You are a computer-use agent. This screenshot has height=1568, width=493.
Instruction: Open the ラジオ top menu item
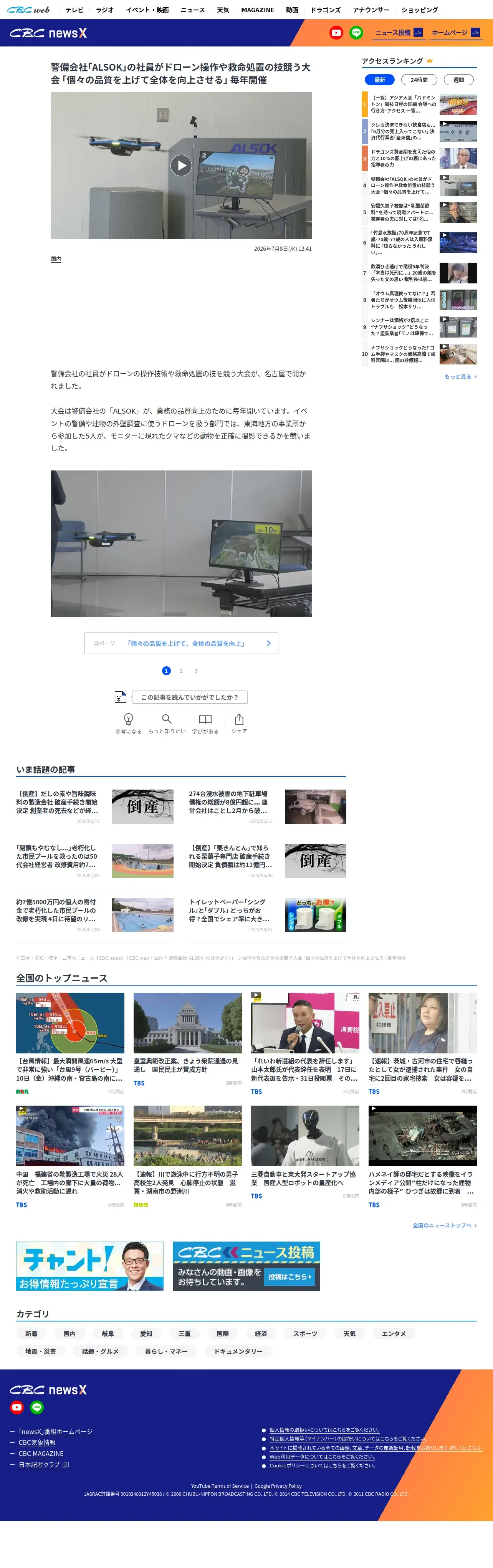pyautogui.click(x=105, y=10)
